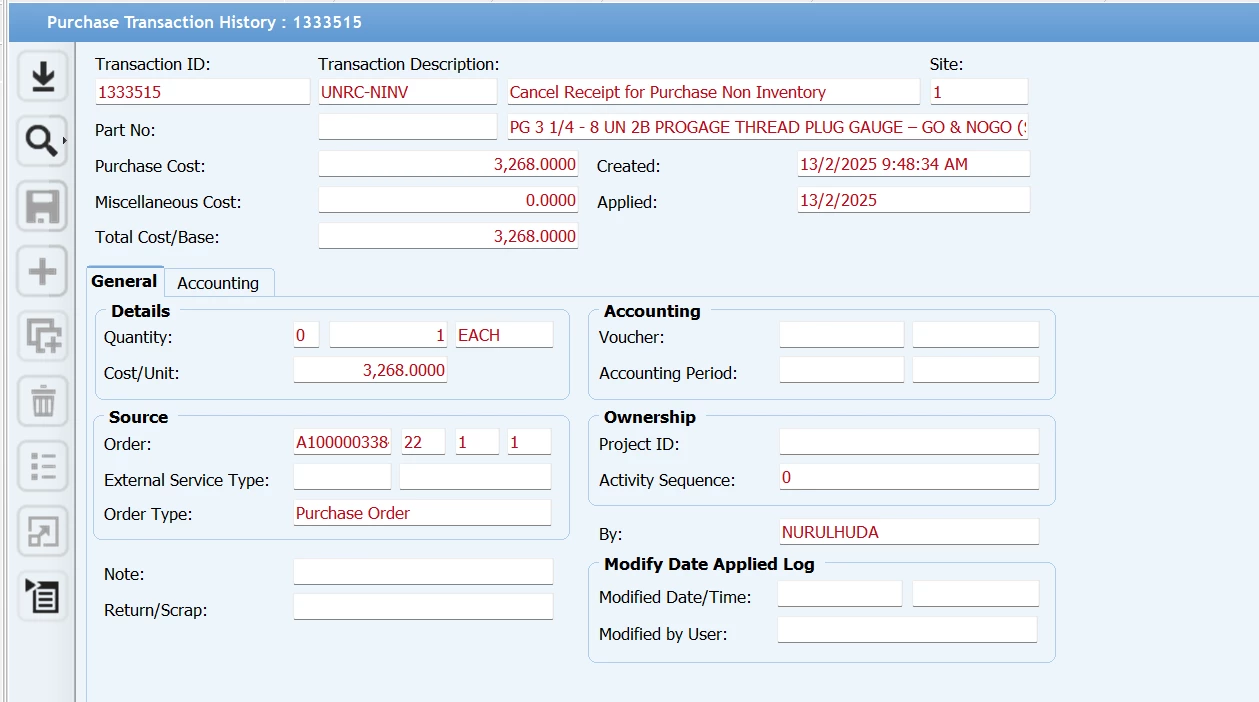This screenshot has height=702, width=1259.
Task: Click the Order field containing 22
Action: click(x=423, y=442)
